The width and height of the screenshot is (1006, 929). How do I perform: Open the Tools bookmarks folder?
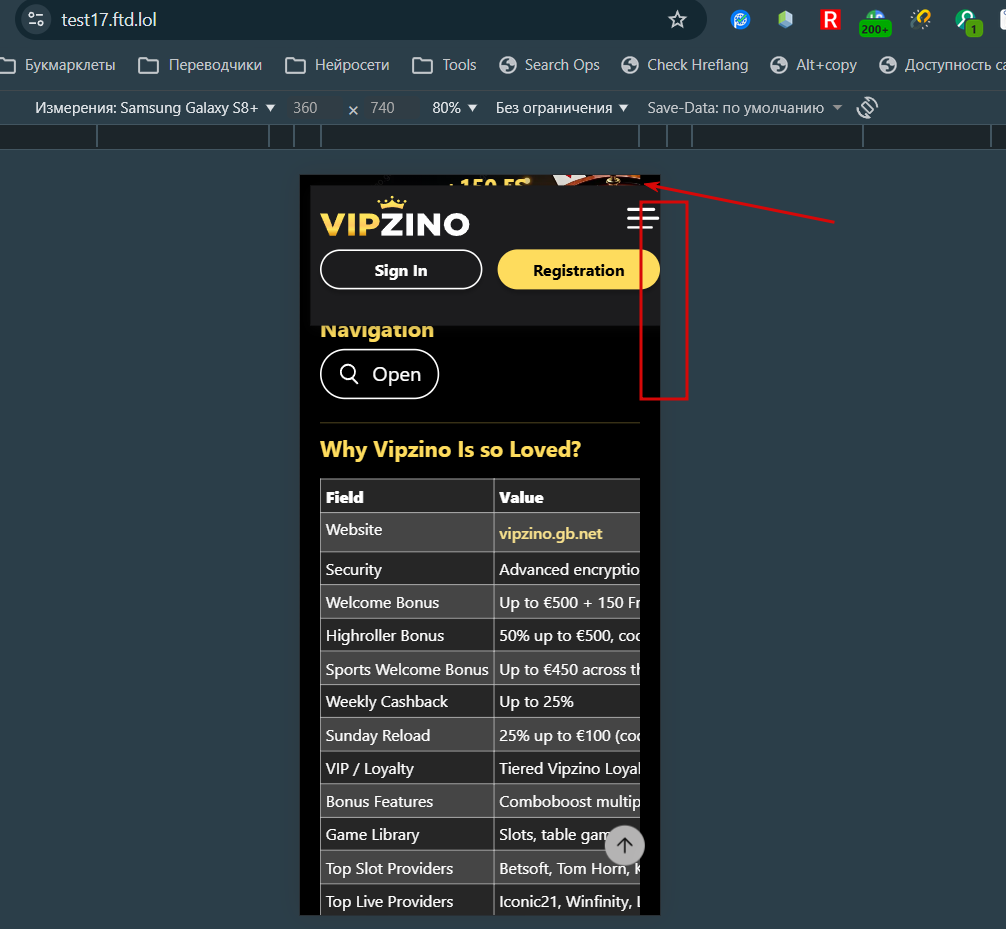coord(445,65)
